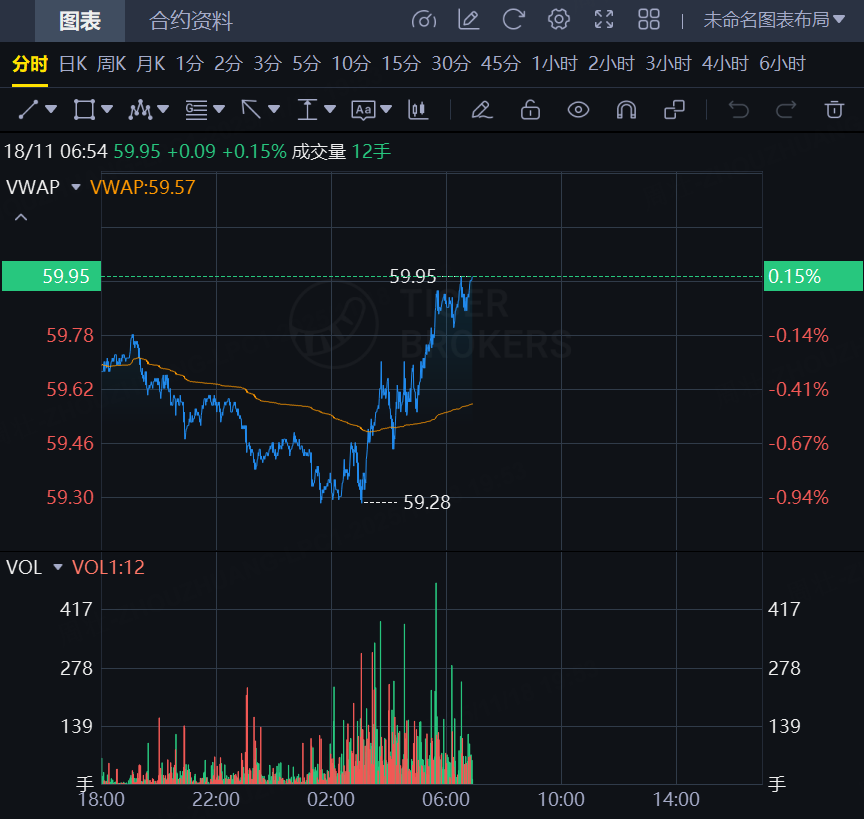The image size is (864, 819).
Task: Select the 15分 interval
Action: [x=401, y=64]
